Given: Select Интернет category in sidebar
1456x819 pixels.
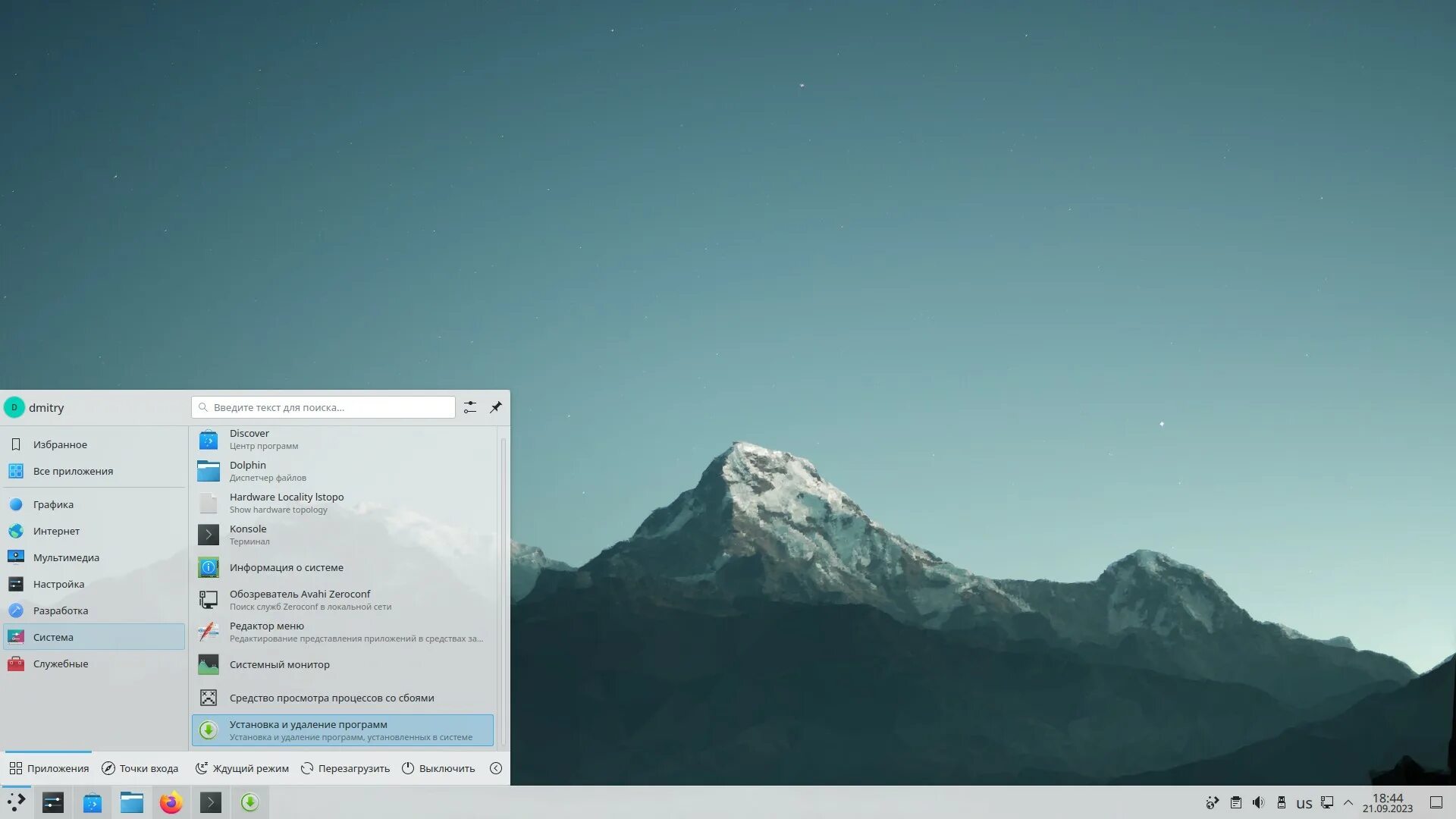Looking at the screenshot, I should (56, 531).
